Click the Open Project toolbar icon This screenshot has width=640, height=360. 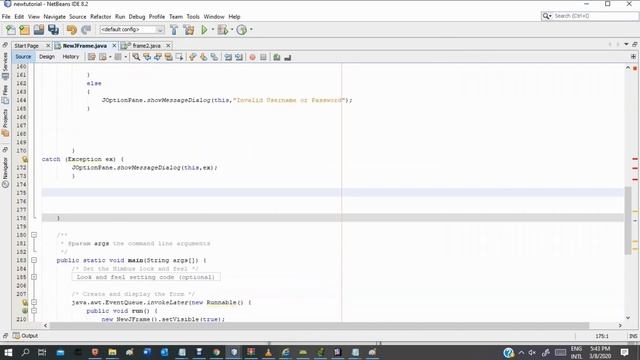click(x=39, y=30)
